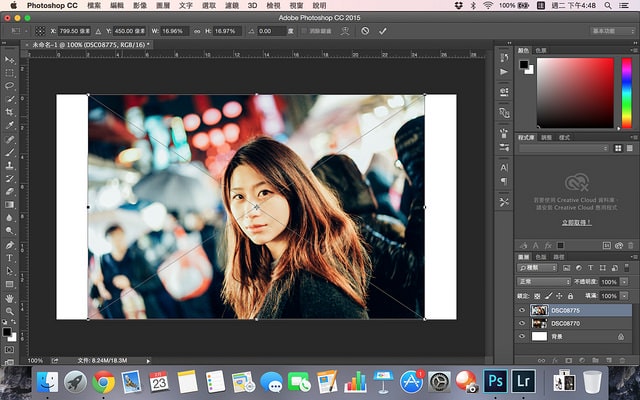Image resolution: width=640 pixels, height=400 pixels.
Task: Select the Hand tool
Action: tap(10, 297)
